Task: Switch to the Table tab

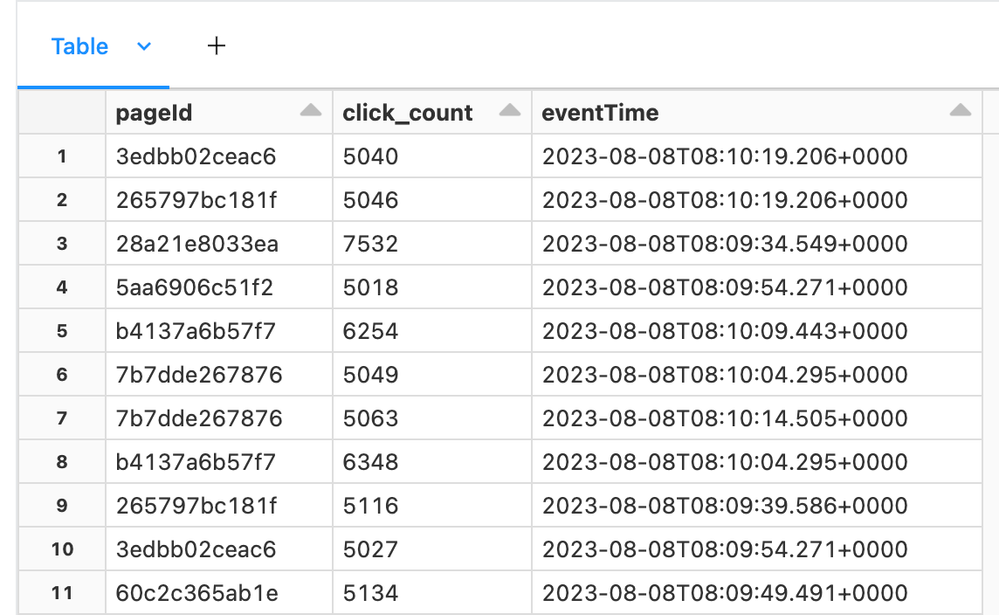Action: [80, 46]
